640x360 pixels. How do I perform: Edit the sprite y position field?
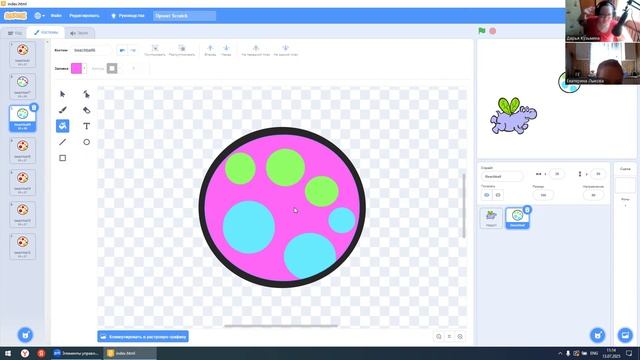tap(598, 174)
